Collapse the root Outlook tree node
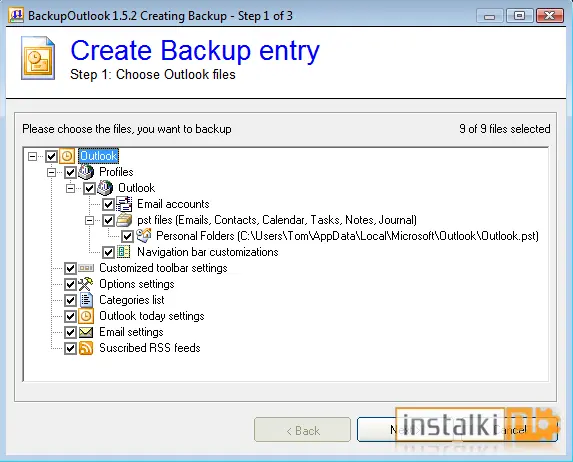 pyautogui.click(x=33, y=156)
